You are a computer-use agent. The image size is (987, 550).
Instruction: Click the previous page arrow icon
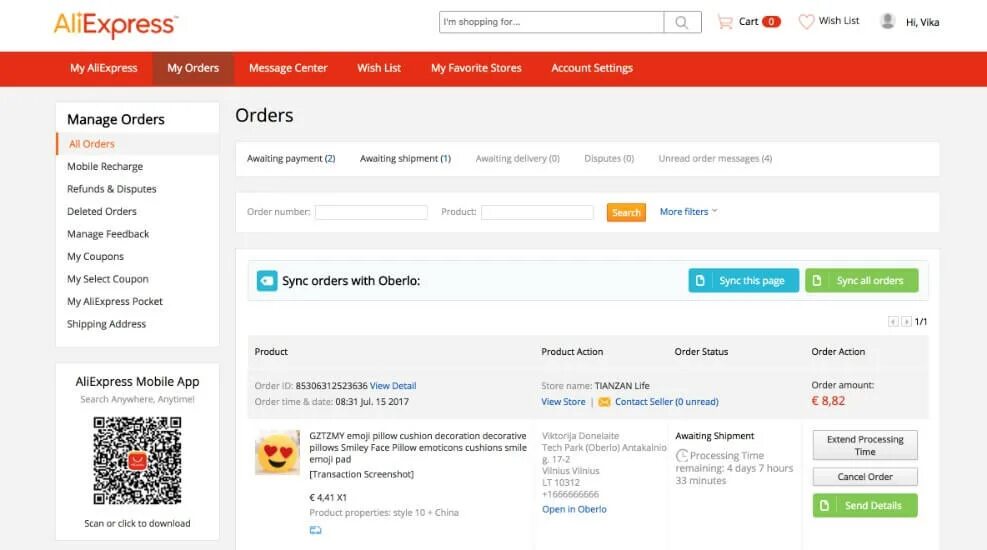point(893,322)
